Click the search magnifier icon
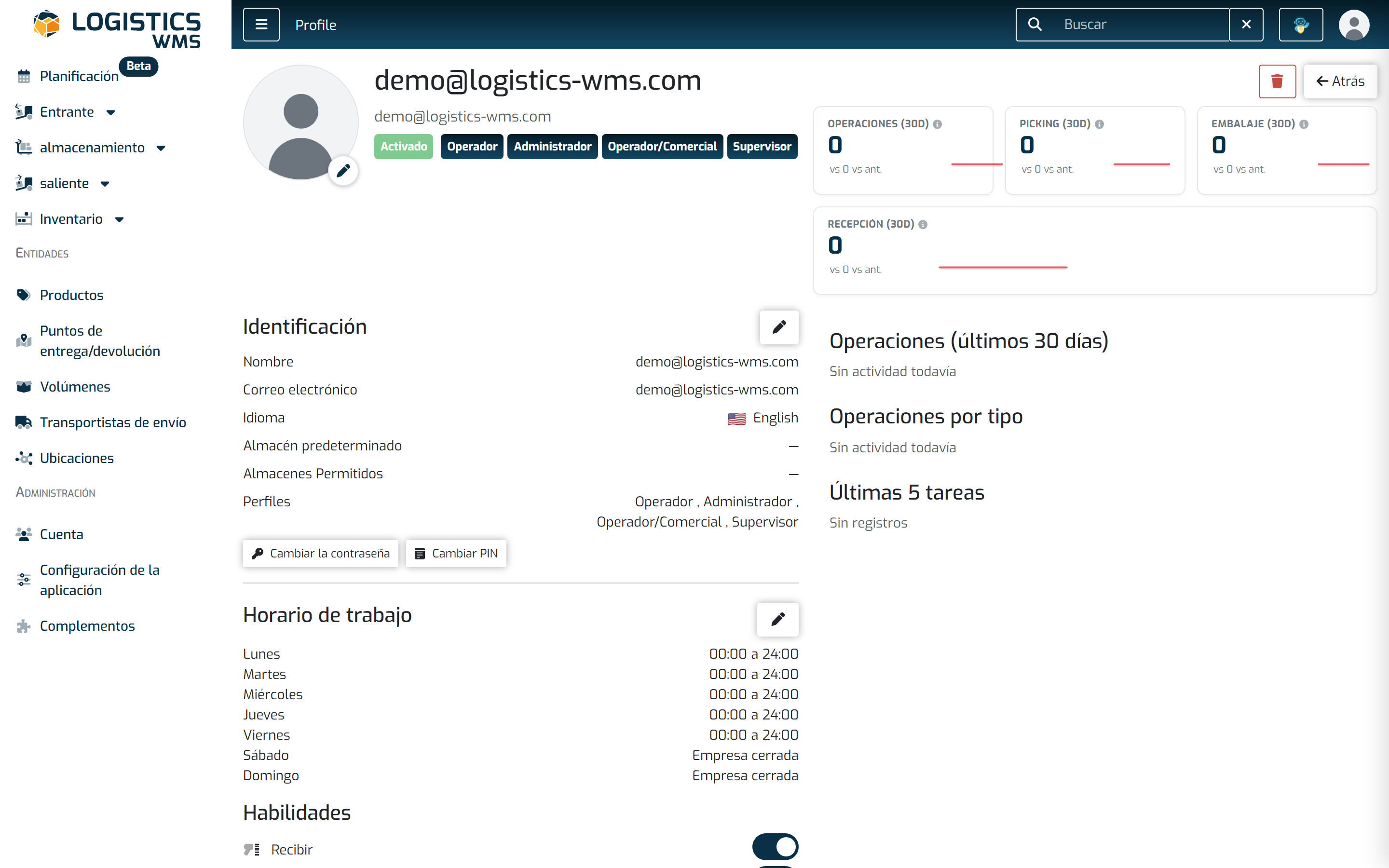The height and width of the screenshot is (868, 1389). 1035,25
